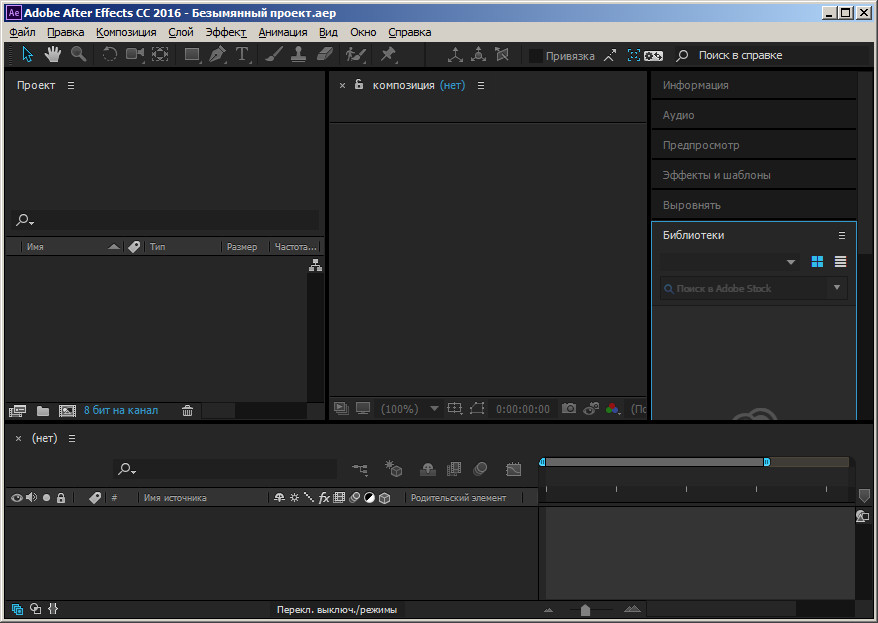Click the 8 бит на канал color depth
878x623 pixels.
tap(120, 410)
